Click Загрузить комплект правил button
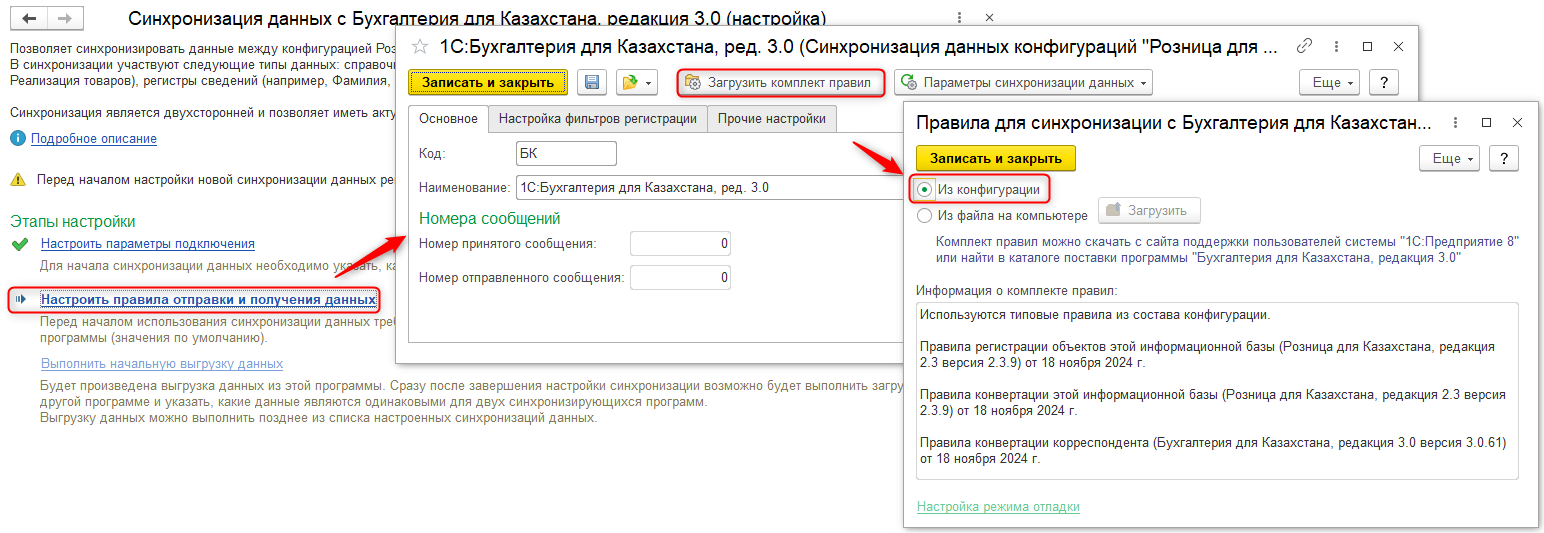This screenshot has width=1544, height=533. (x=780, y=83)
